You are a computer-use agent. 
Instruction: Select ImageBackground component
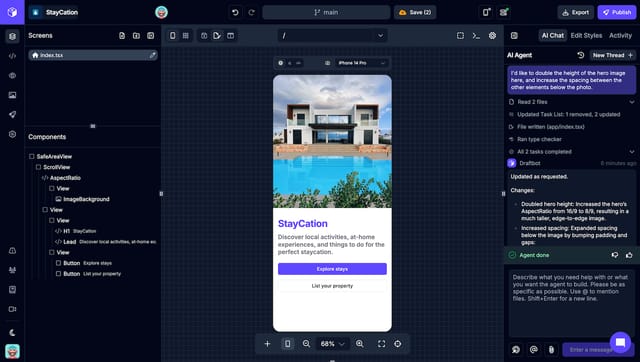point(86,199)
